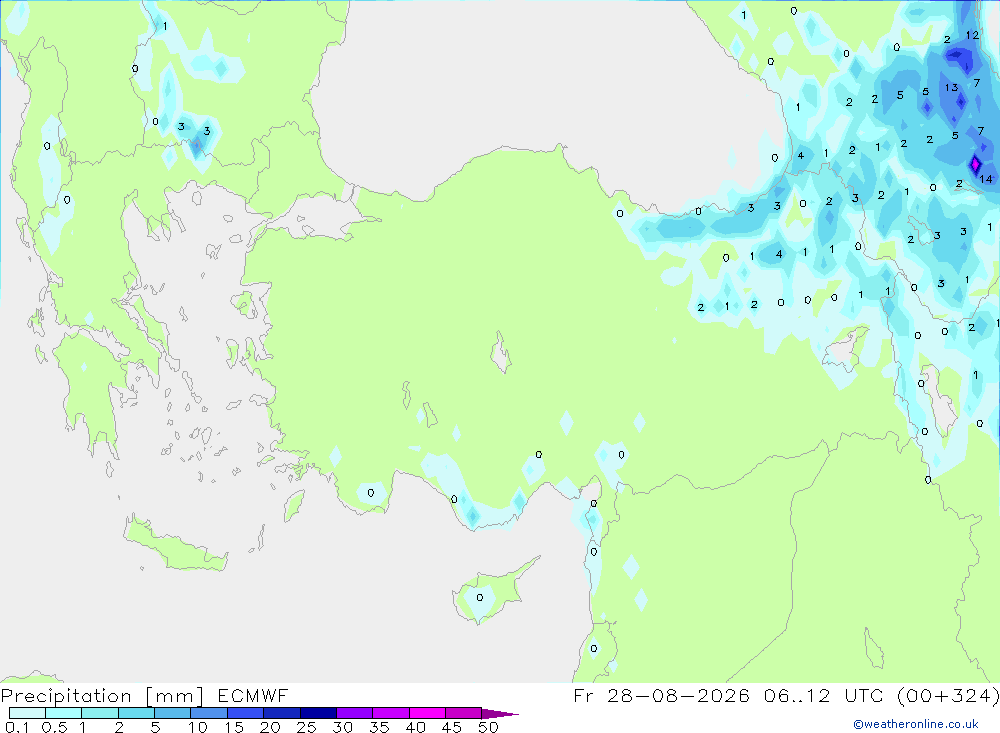Pick the 40–45 mm legend color box

427,713
